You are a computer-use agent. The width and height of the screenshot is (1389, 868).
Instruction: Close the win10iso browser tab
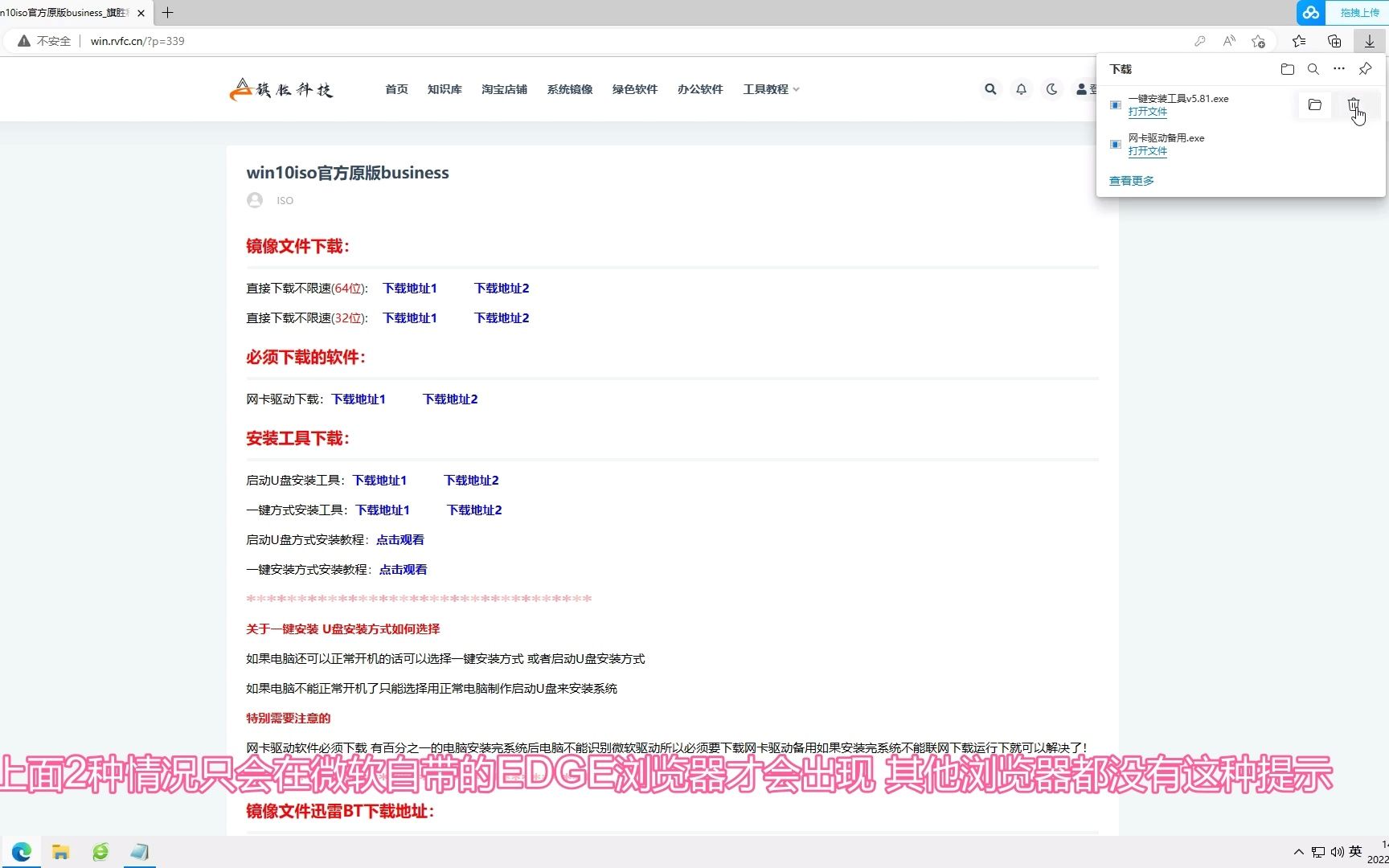tap(141, 13)
